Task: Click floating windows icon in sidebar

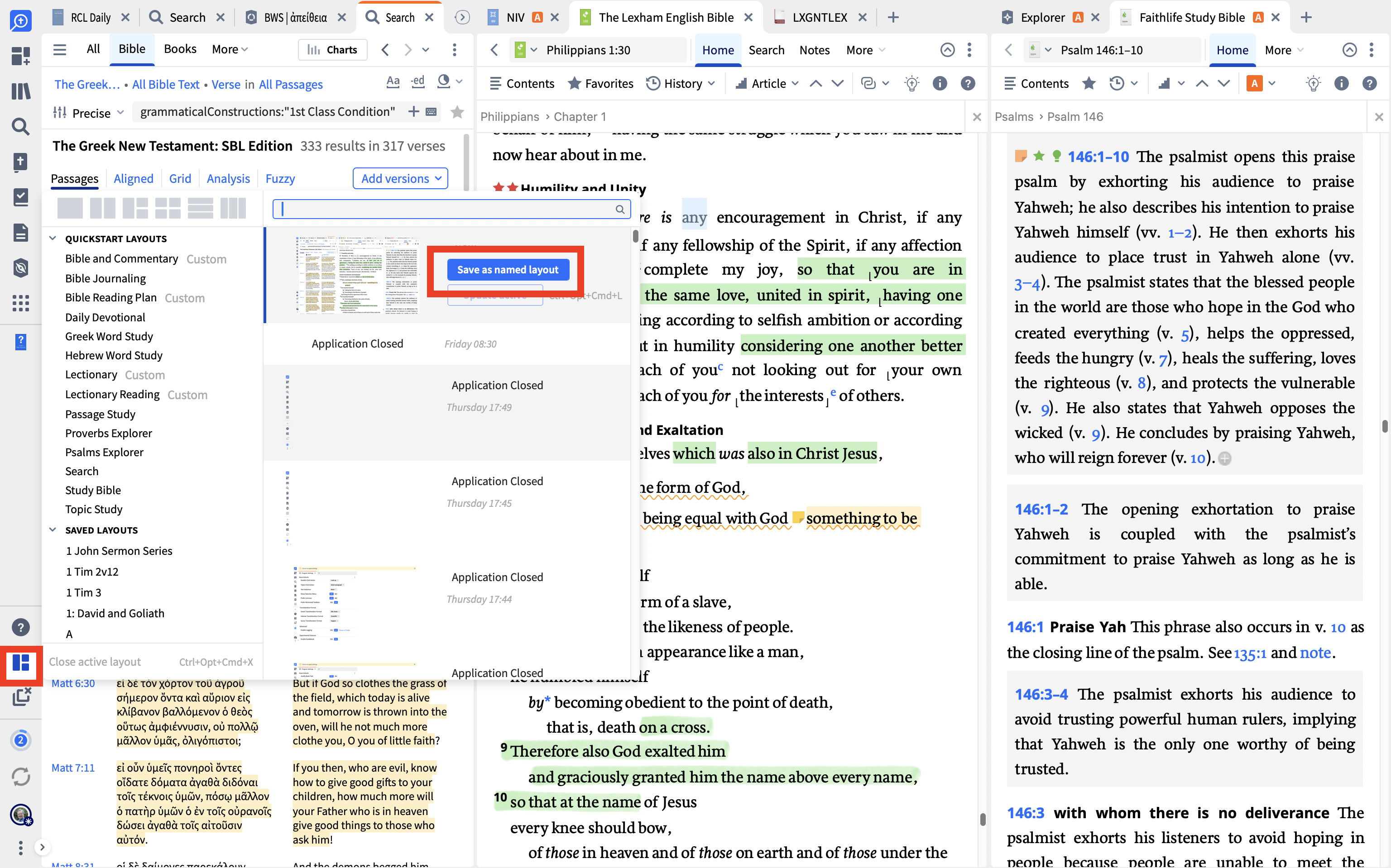Action: (21, 697)
